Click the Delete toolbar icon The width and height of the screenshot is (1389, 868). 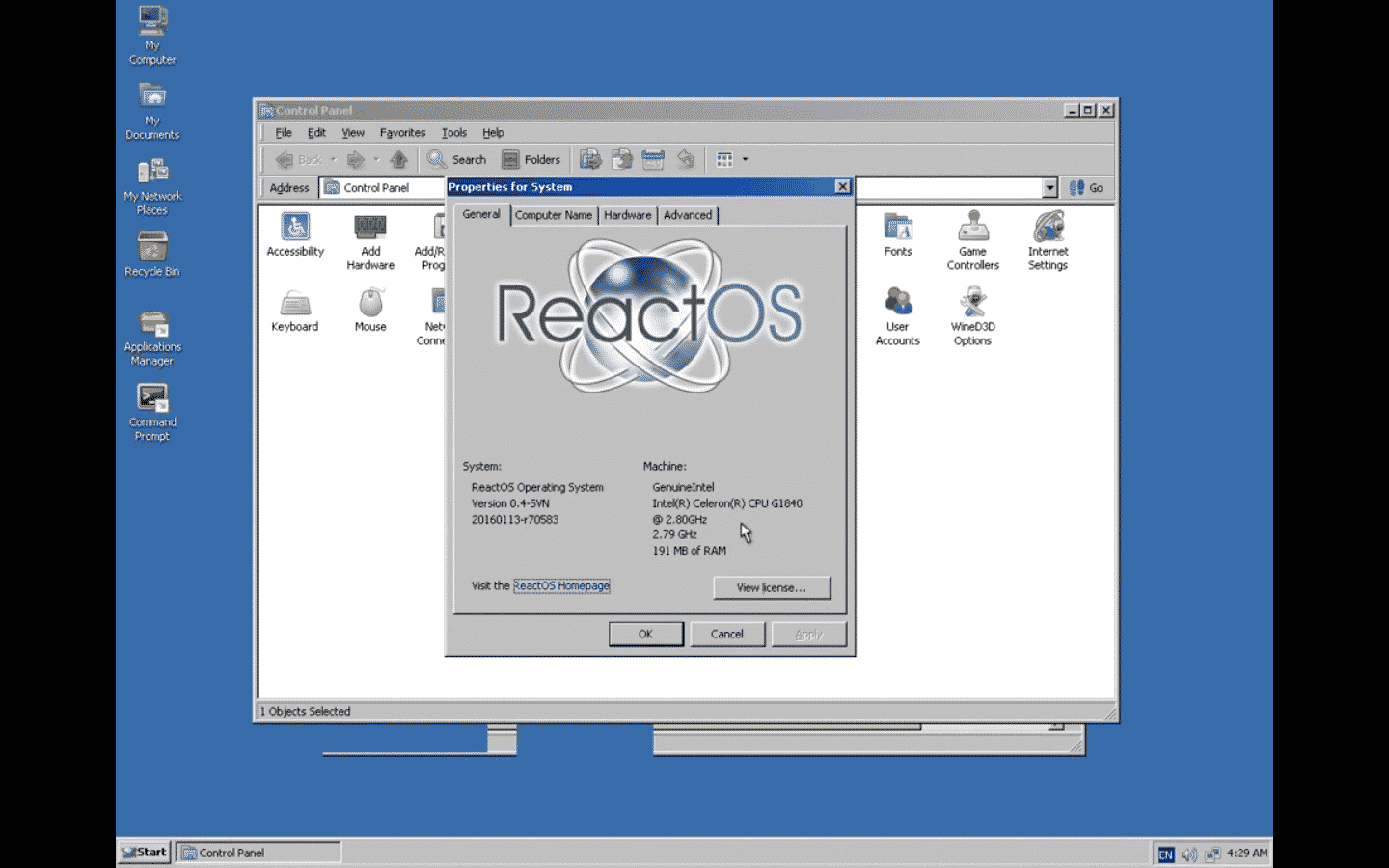coord(653,160)
